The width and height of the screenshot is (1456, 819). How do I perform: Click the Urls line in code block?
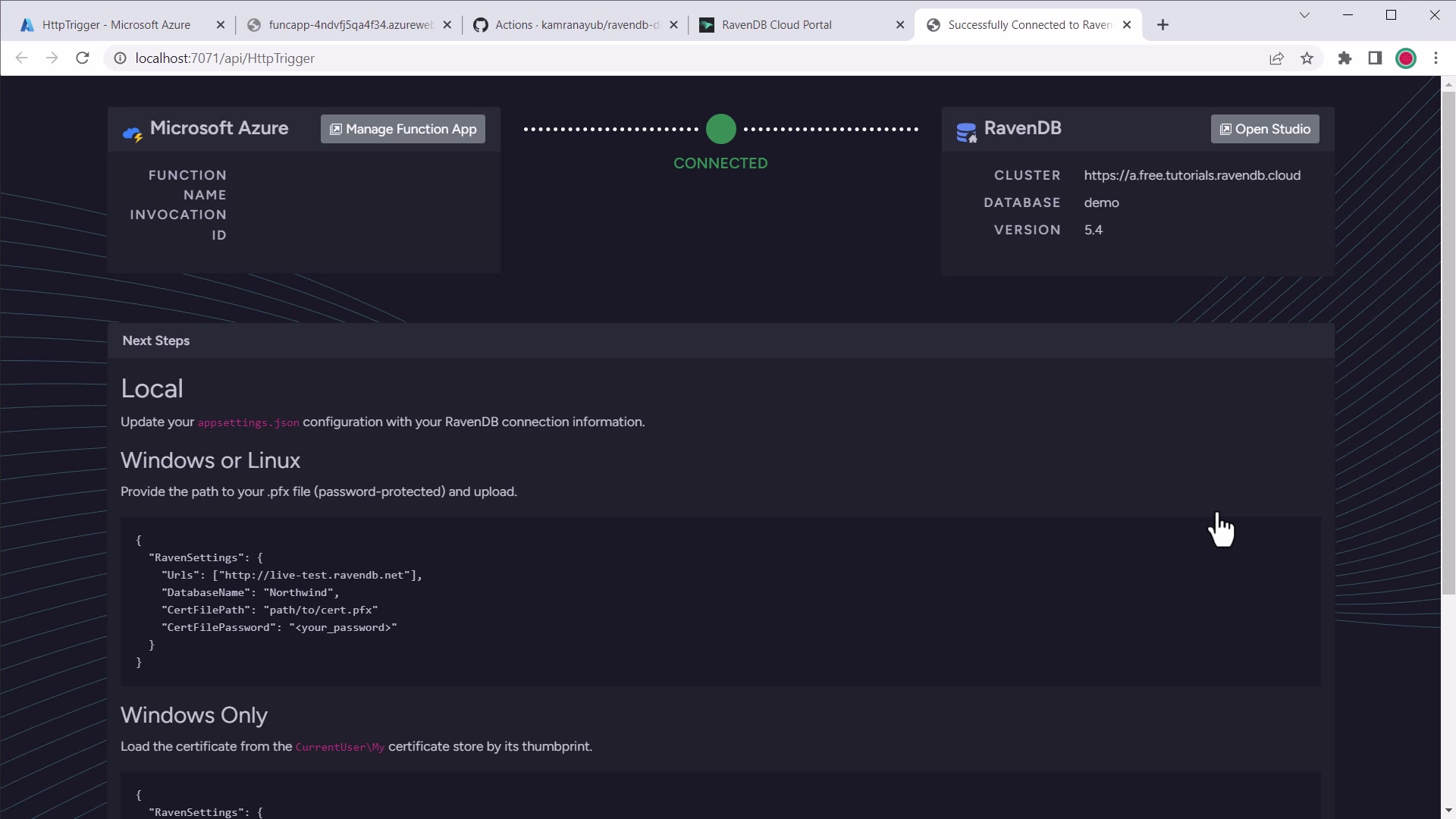click(x=291, y=575)
